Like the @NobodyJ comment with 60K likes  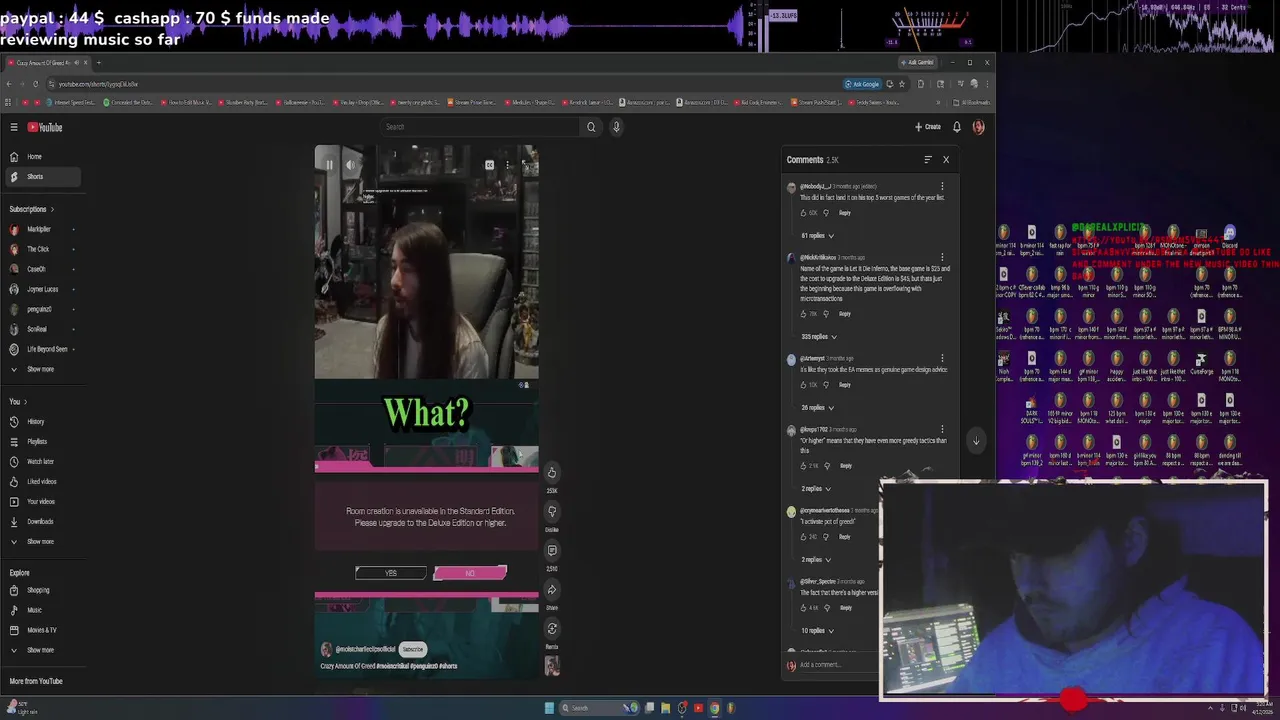coord(804,213)
